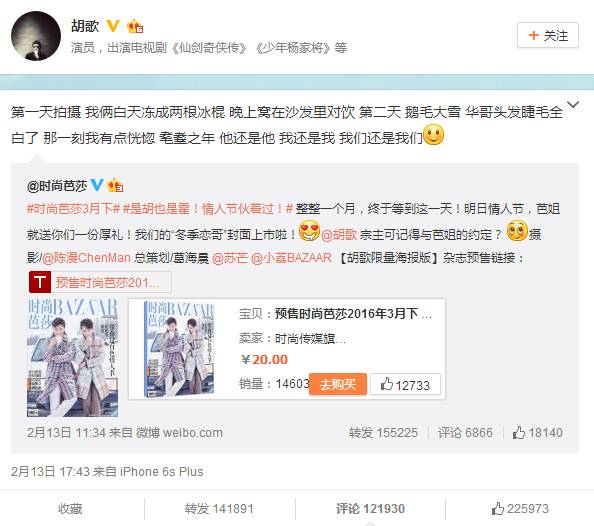Open 胡歌's profile avatar picture
This screenshot has width=594, height=526.
point(36,36)
